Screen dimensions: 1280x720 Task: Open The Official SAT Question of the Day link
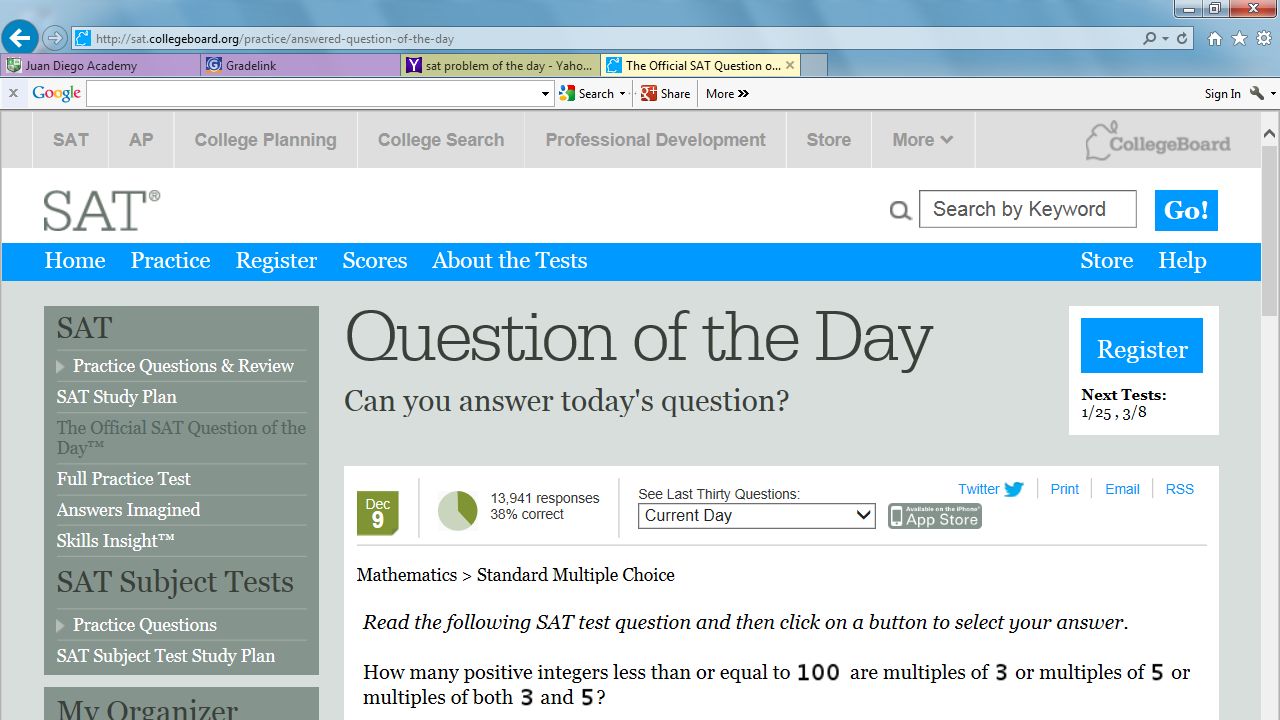point(181,437)
